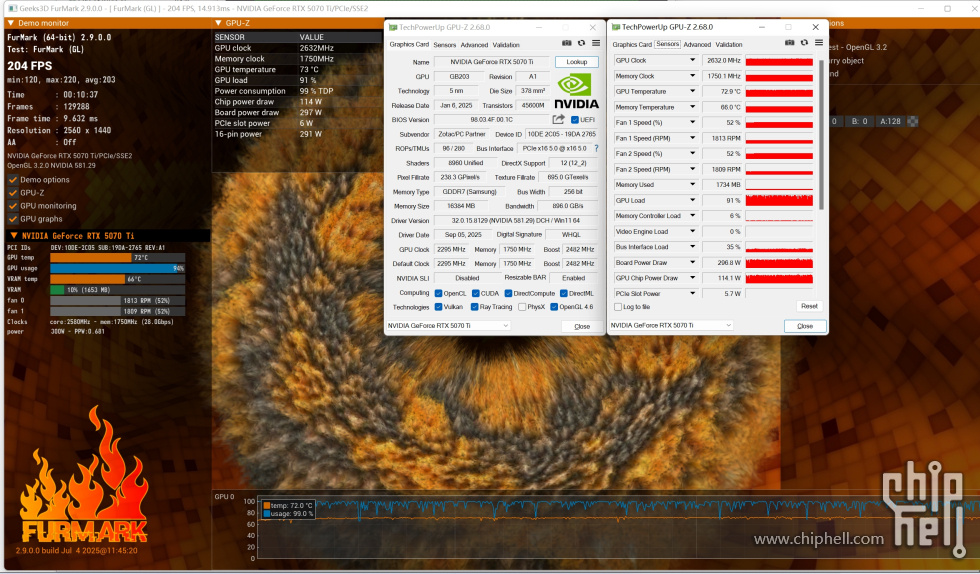Screen dimensions: 980x574
Task: Open GPU selector dropdown in Sensors GPU-Z window
Action: 671,325
